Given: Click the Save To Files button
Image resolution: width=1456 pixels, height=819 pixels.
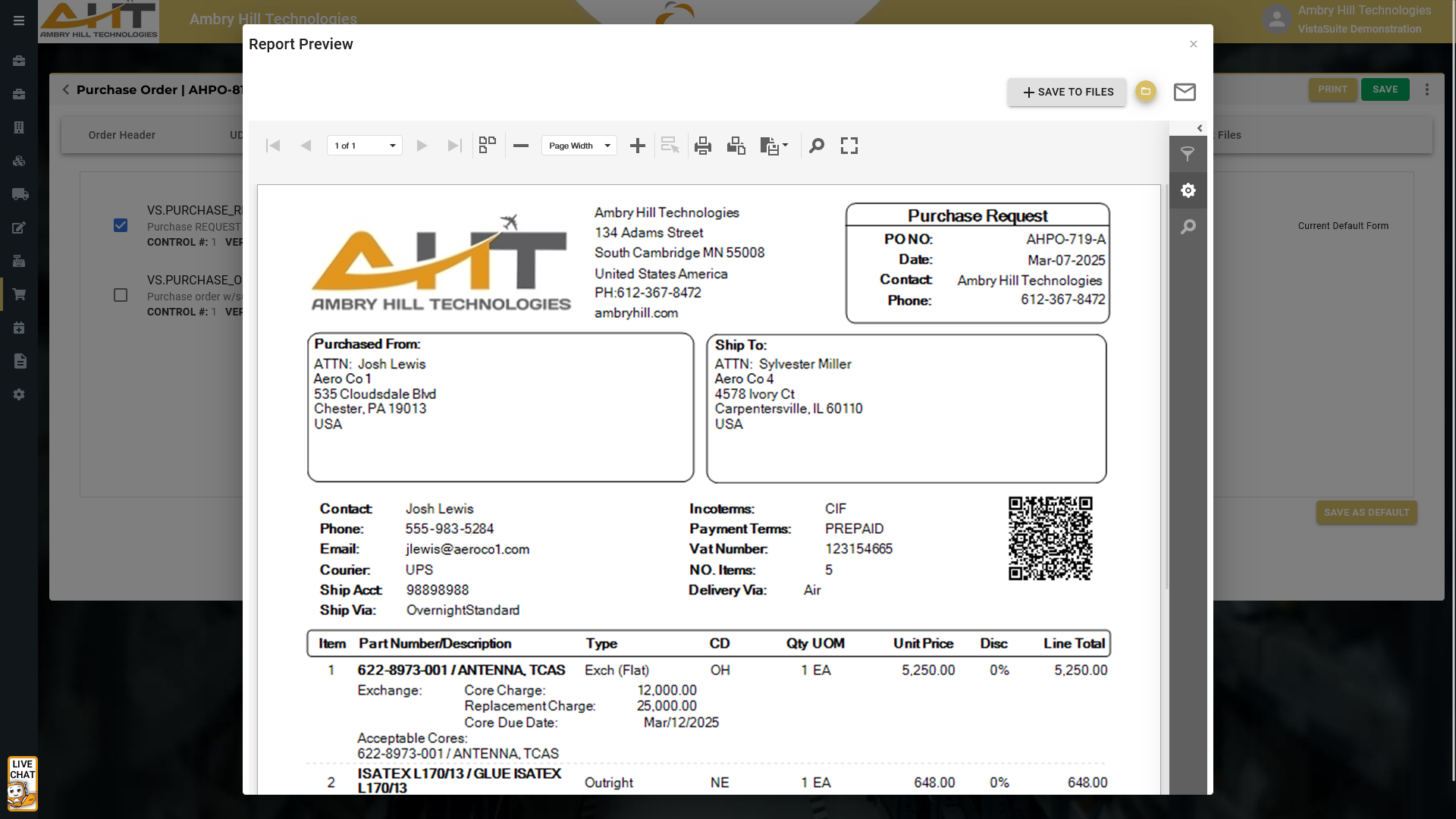Looking at the screenshot, I should pos(1067,92).
